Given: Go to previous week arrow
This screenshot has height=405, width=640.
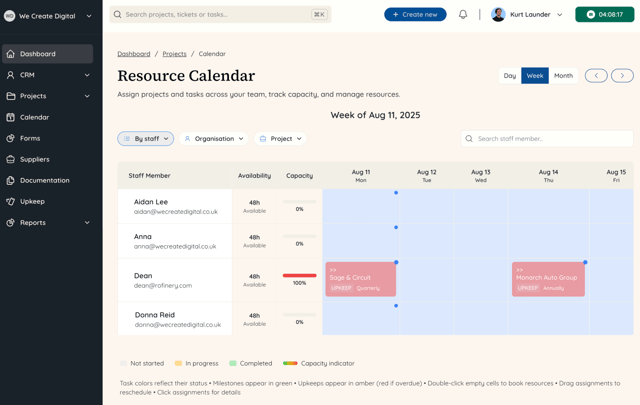Looking at the screenshot, I should [x=596, y=76].
